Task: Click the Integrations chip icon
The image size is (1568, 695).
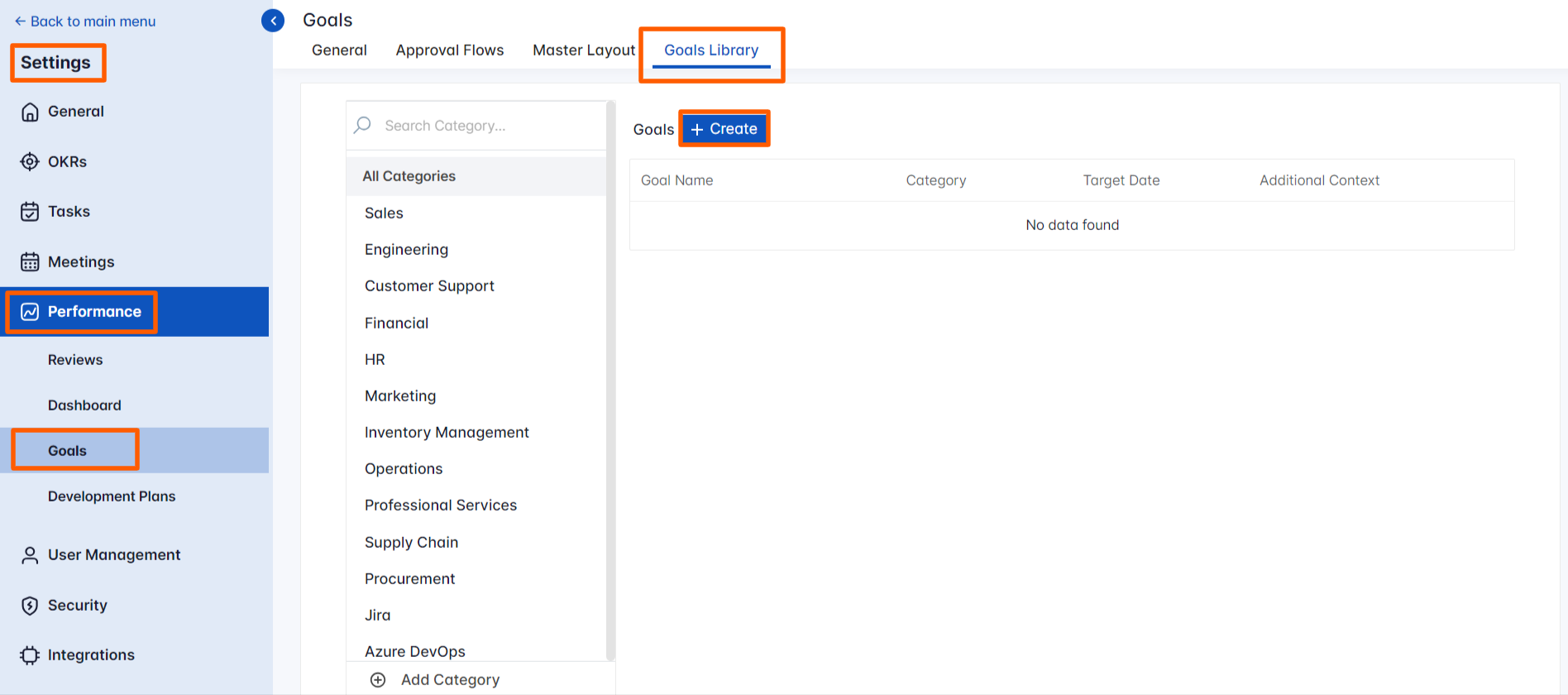Action: click(x=30, y=655)
